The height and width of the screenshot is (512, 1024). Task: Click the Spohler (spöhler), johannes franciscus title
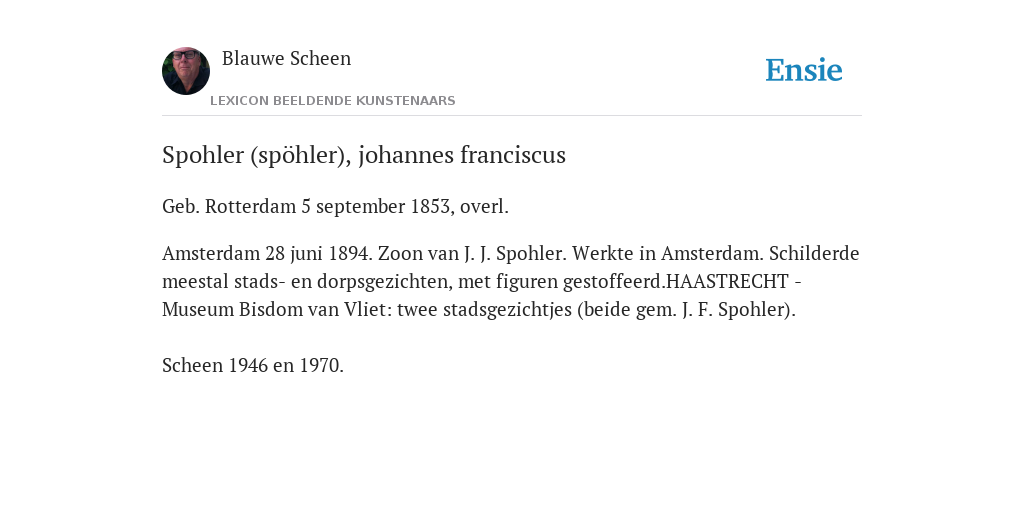(364, 155)
